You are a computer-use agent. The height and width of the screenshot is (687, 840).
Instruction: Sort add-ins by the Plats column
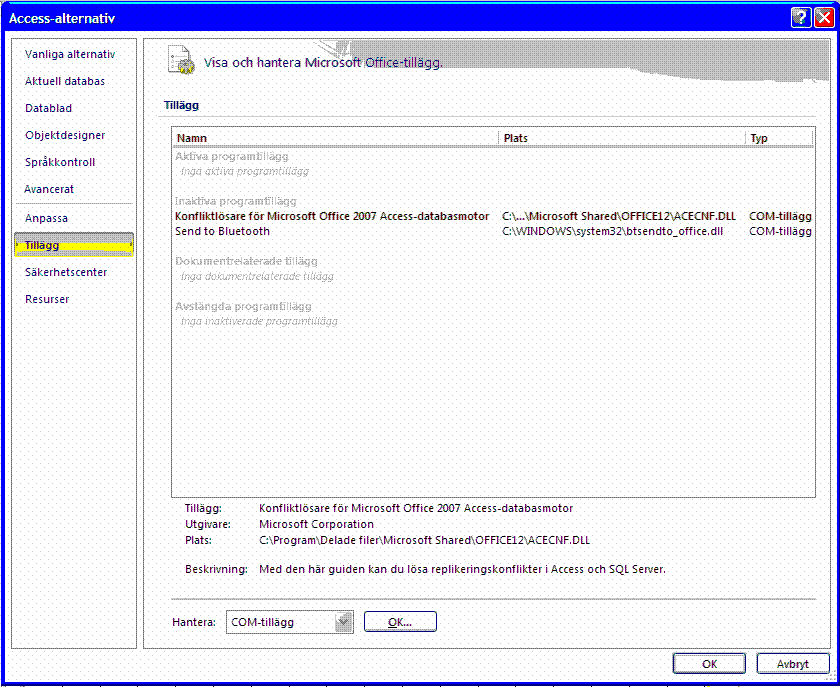click(x=622, y=138)
